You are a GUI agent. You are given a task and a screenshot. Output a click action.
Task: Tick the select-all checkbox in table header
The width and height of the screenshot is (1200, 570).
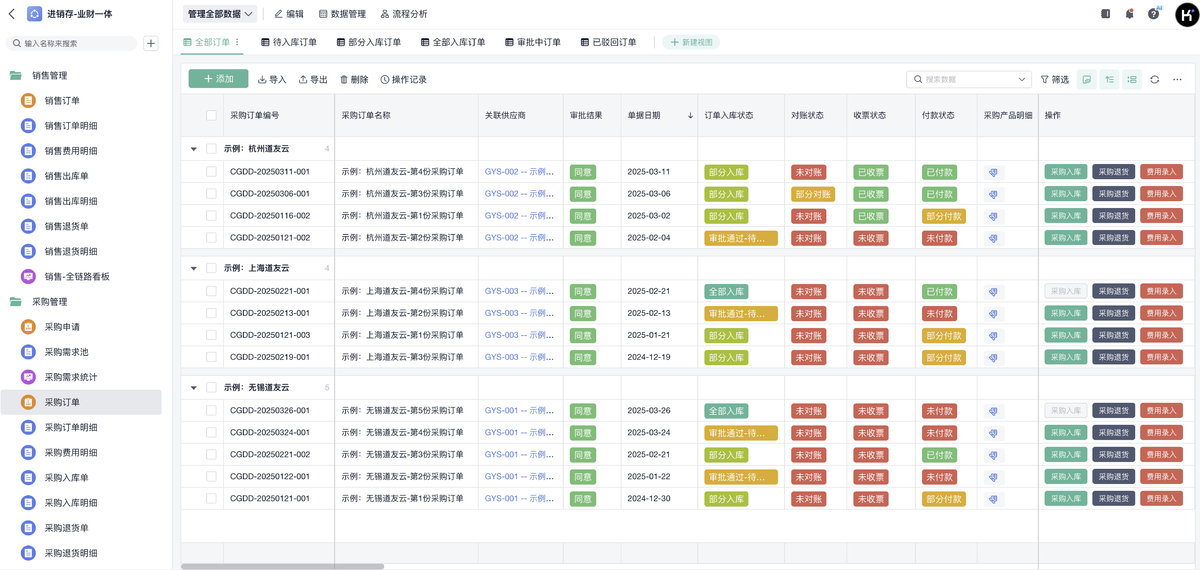click(211, 116)
